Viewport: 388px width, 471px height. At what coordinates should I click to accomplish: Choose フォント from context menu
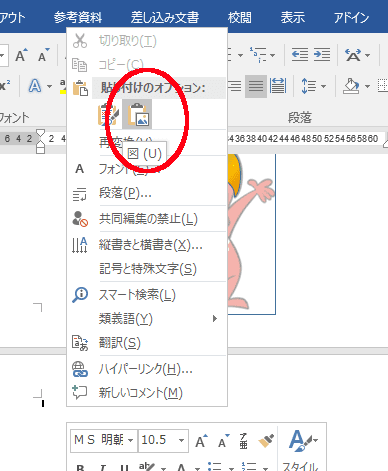pyautogui.click(x=147, y=168)
